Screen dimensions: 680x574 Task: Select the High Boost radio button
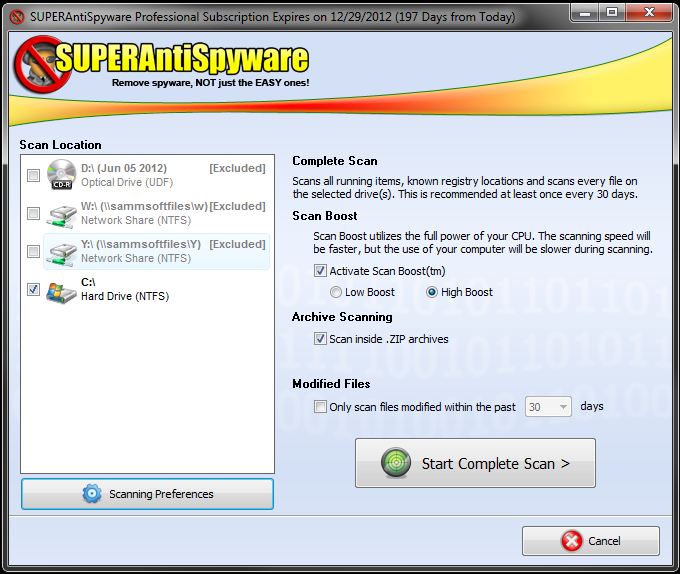[432, 292]
